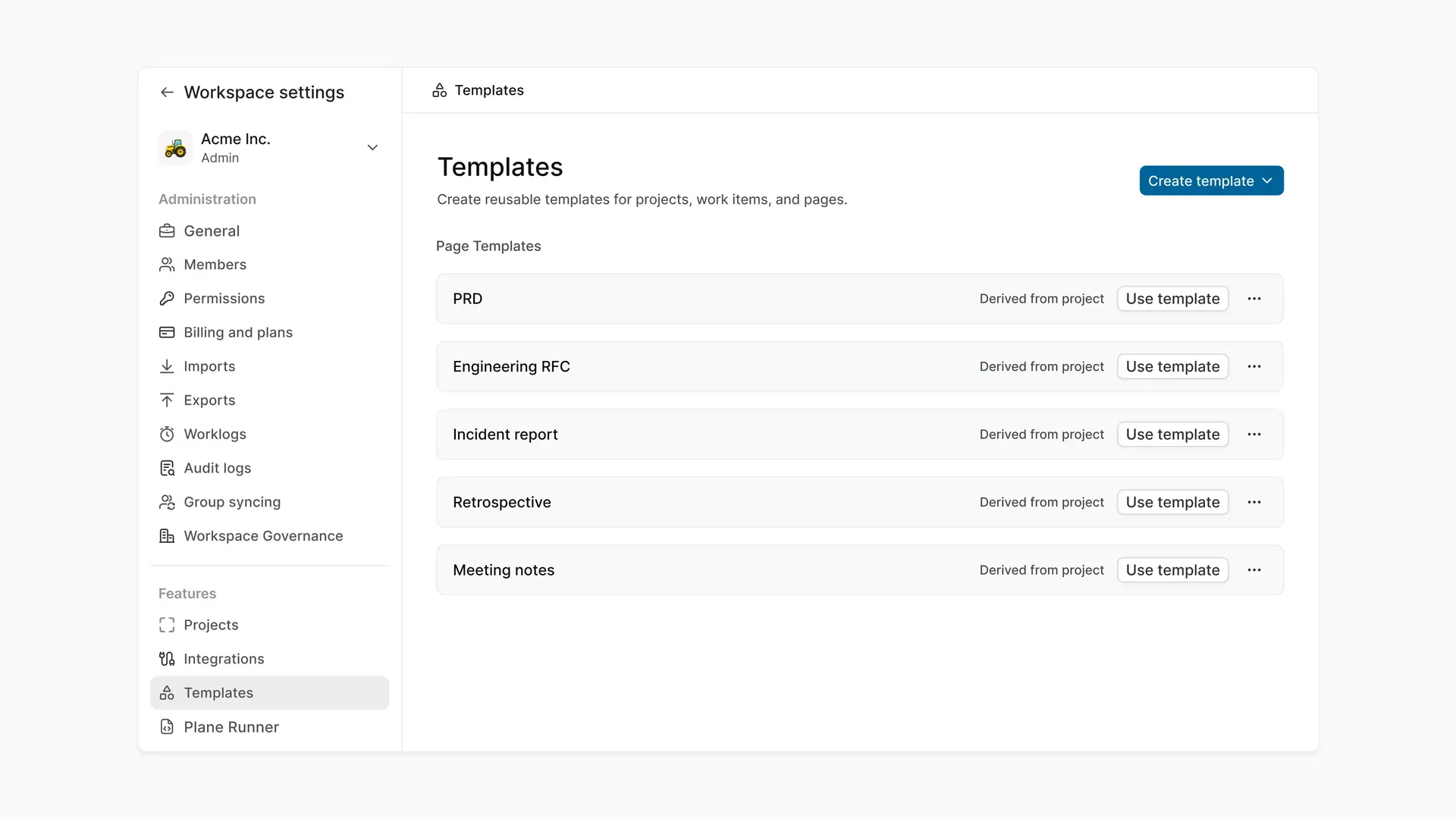Image resolution: width=1456 pixels, height=819 pixels.
Task: Use the Engineering RFC template
Action: pyautogui.click(x=1172, y=366)
